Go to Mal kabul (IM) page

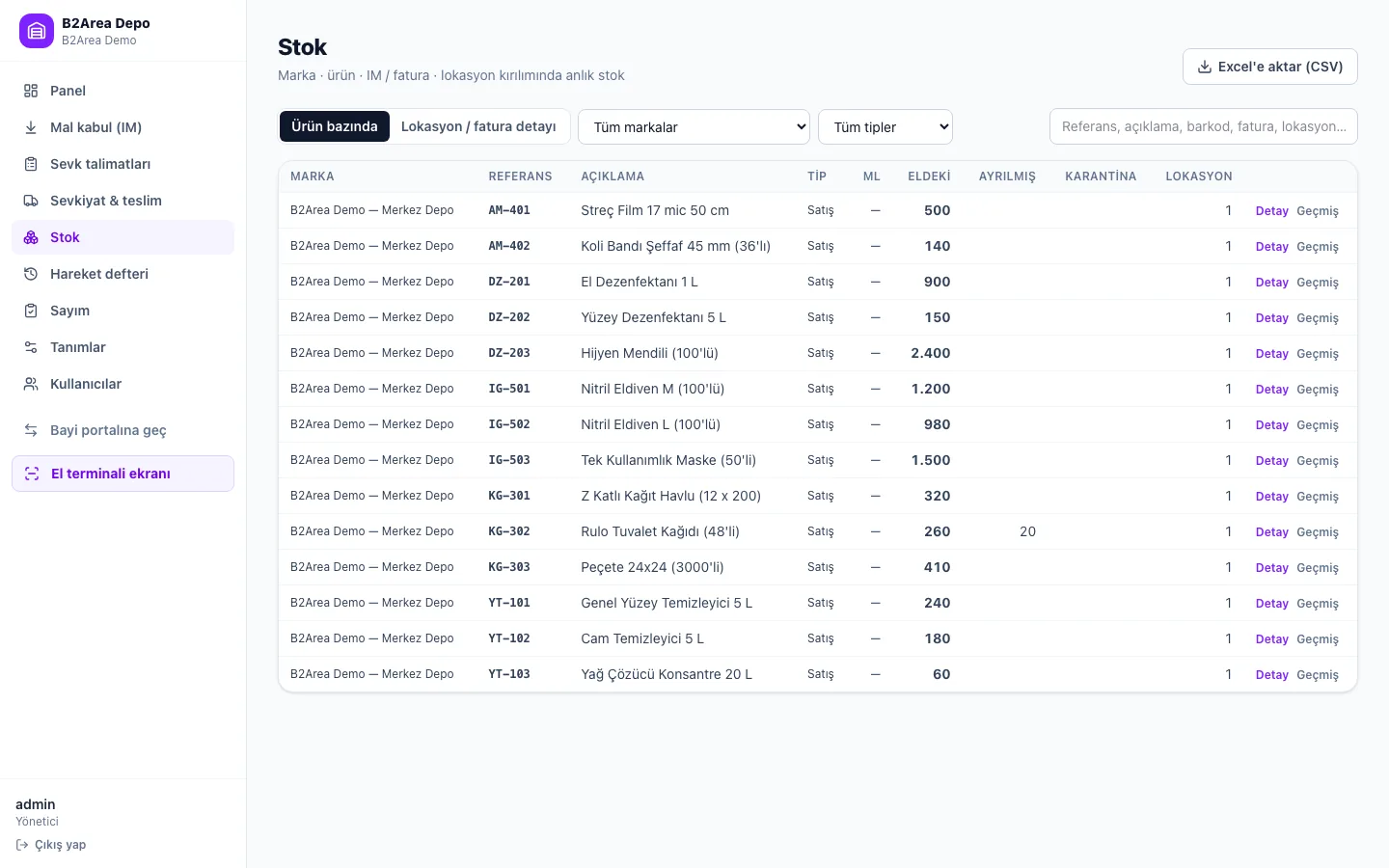(123, 127)
